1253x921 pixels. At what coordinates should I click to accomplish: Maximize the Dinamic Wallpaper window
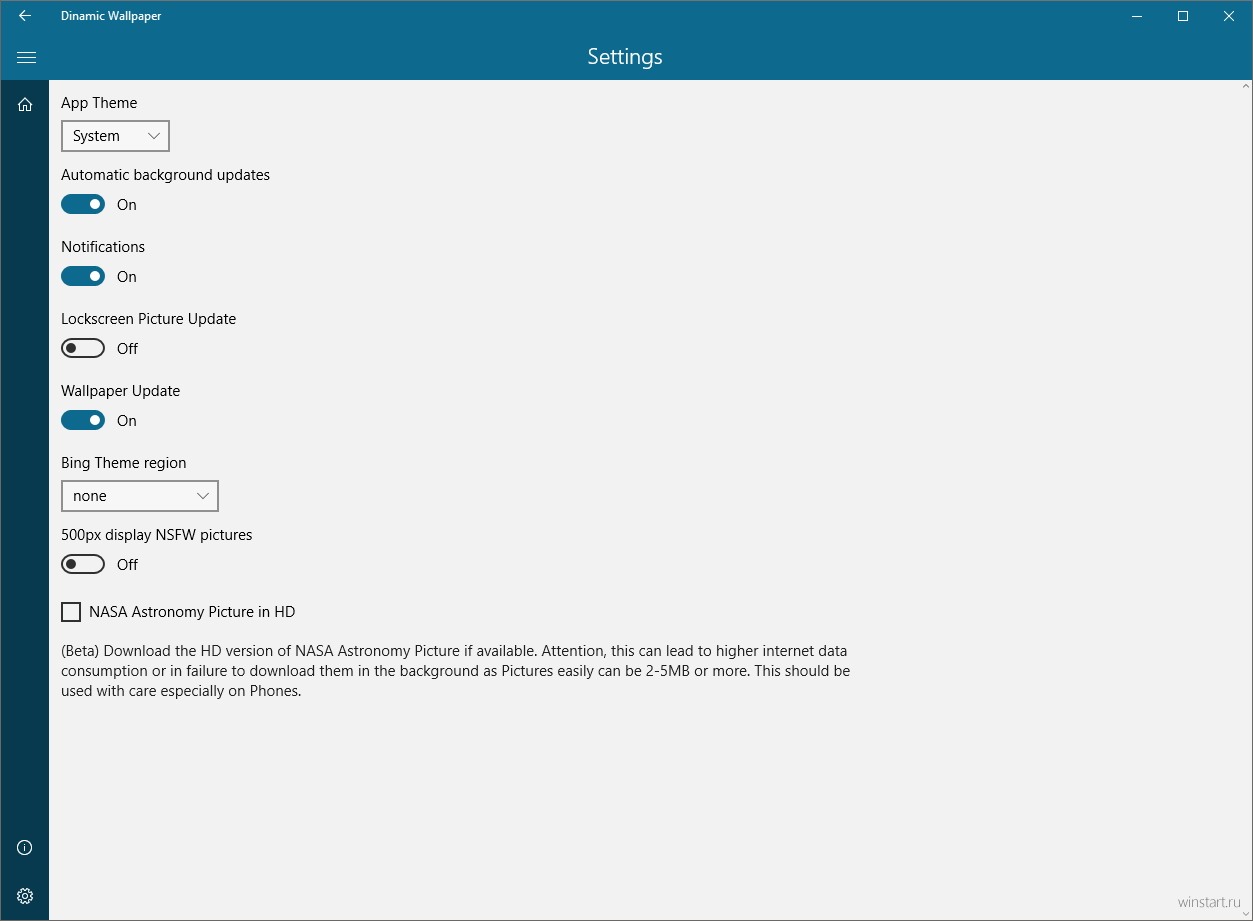click(1183, 16)
